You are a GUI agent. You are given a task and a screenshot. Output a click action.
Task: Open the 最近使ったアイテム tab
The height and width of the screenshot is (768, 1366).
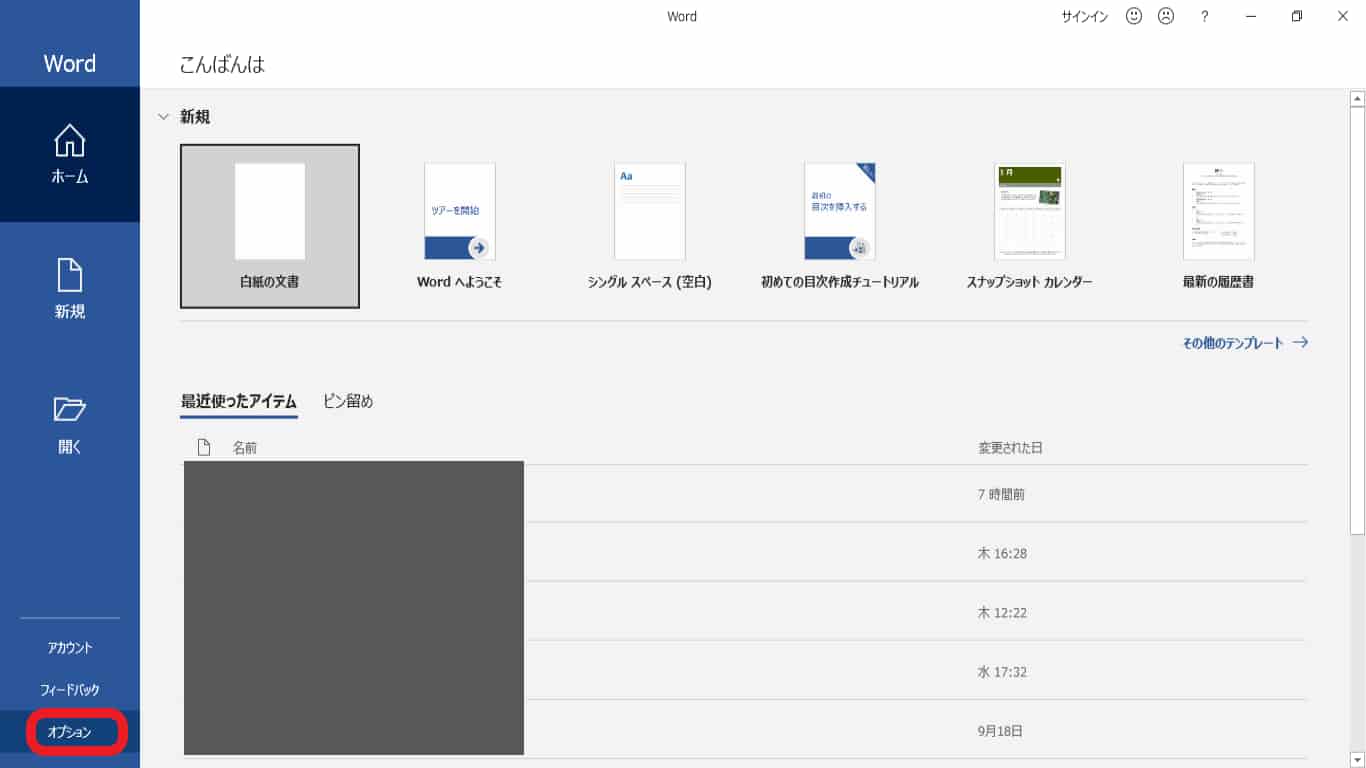point(238,401)
